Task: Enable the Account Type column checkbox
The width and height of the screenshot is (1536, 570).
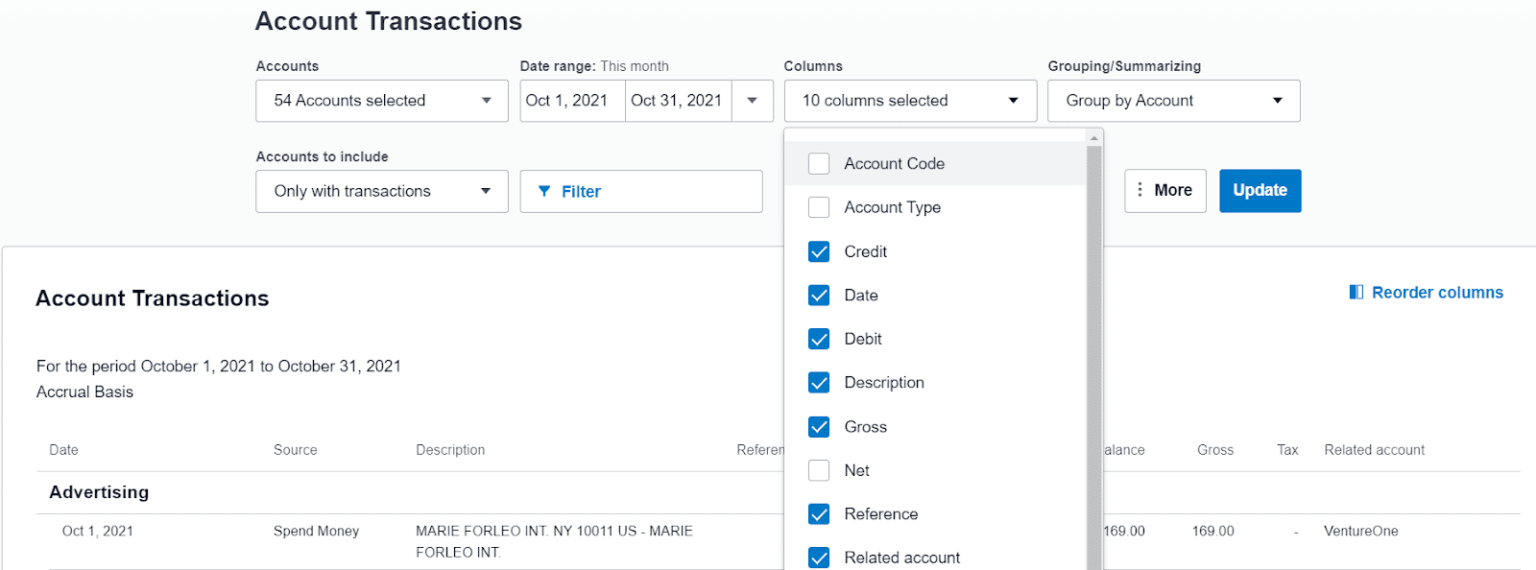Action: [x=819, y=208]
